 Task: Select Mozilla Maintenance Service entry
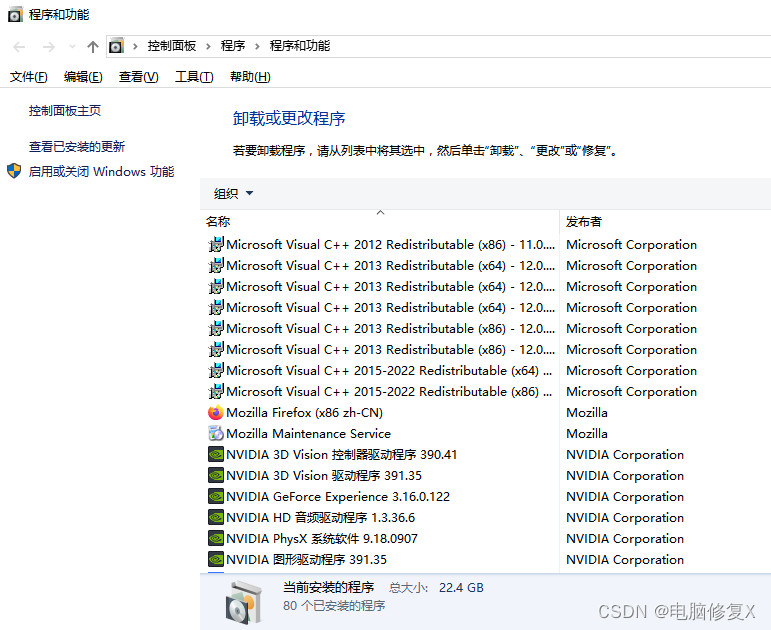(x=308, y=434)
